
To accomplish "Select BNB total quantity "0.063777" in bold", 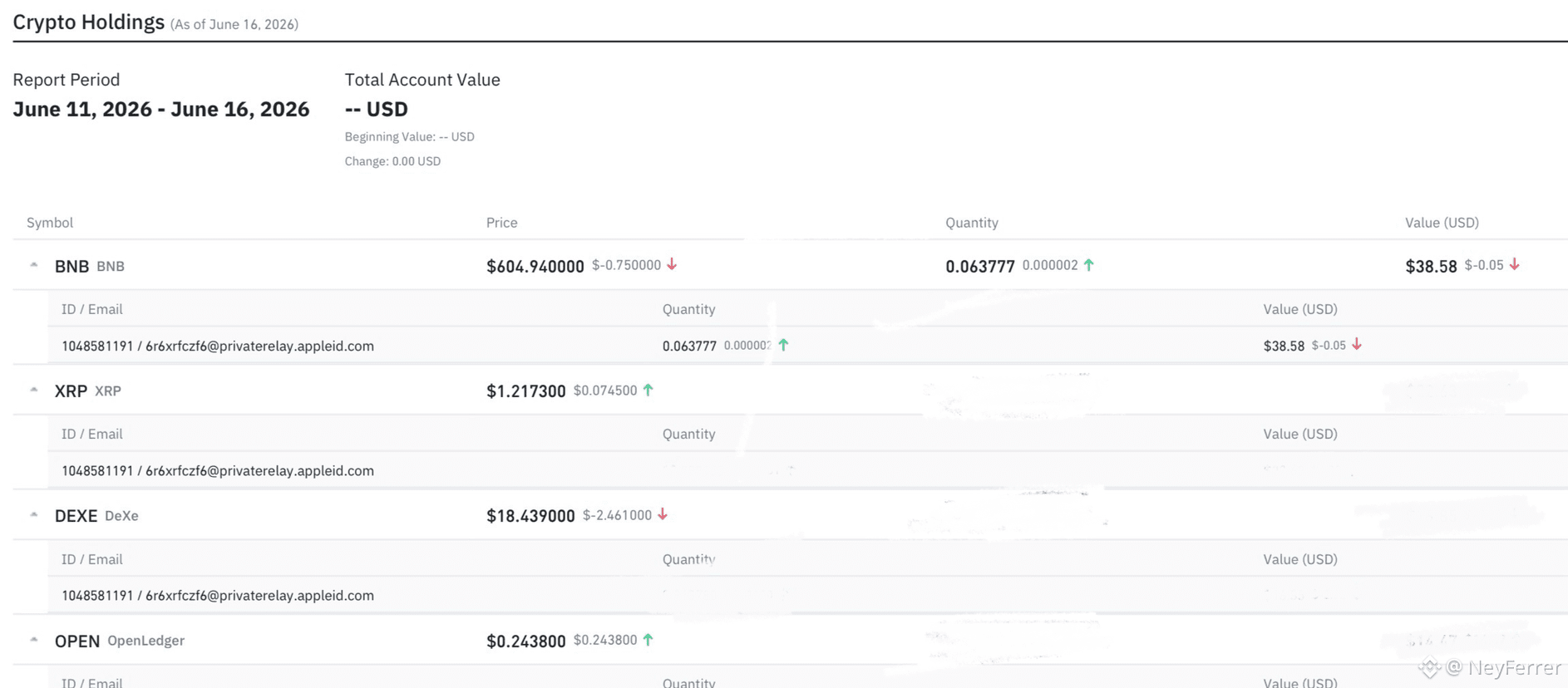I will (980, 266).
